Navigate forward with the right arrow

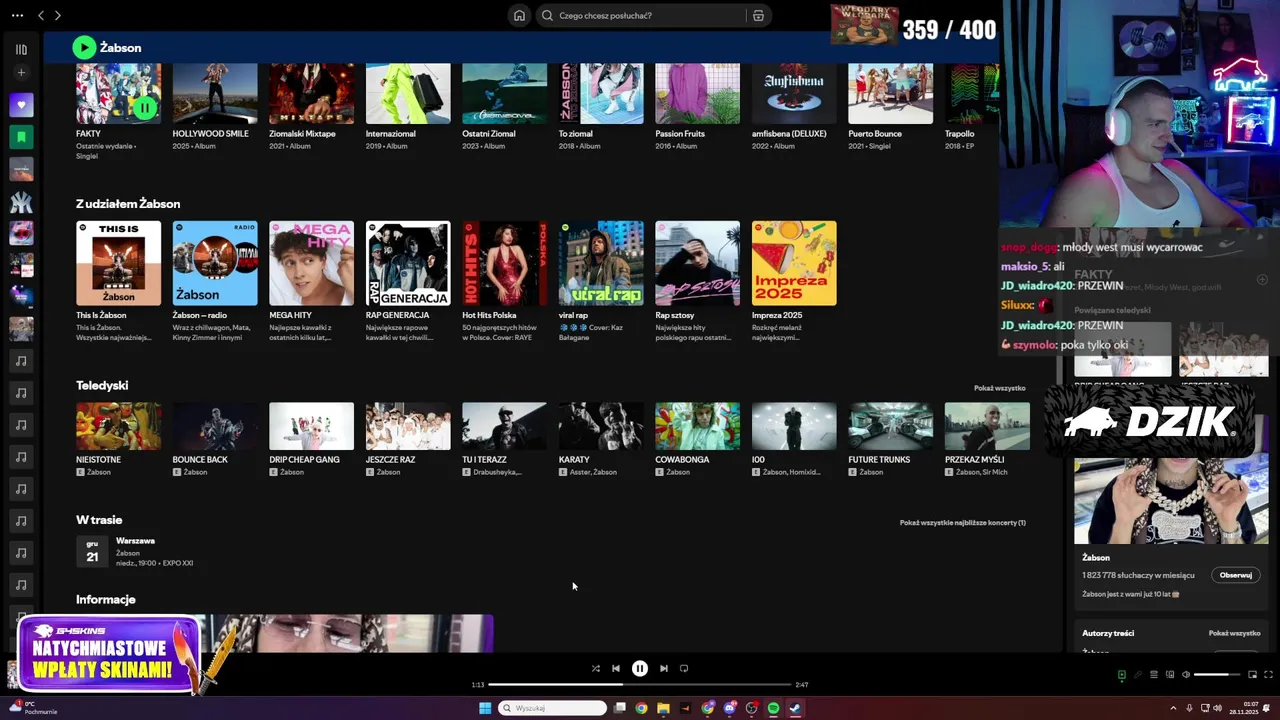tap(57, 15)
